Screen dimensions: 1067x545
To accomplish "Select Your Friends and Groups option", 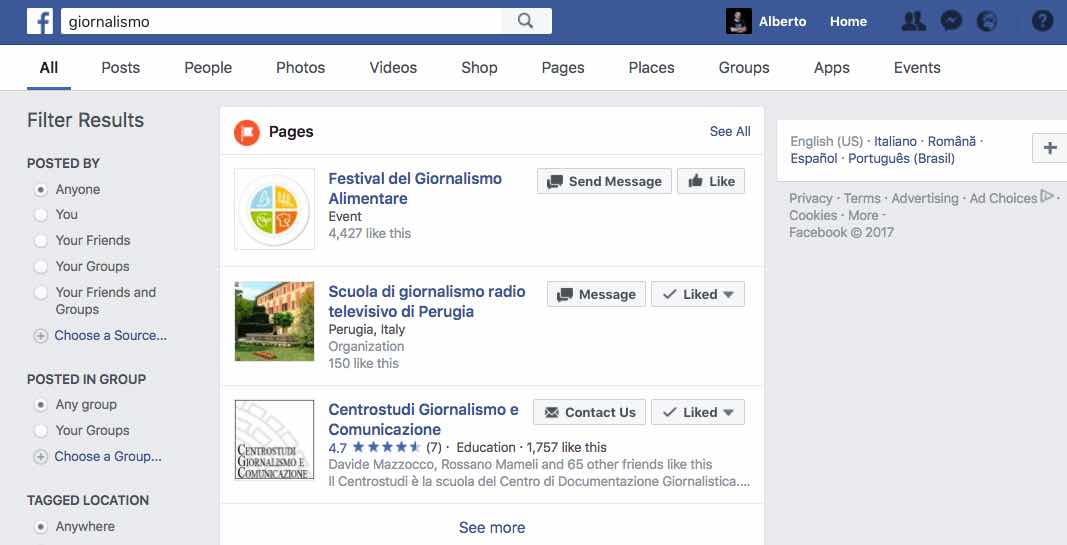I will point(41,293).
